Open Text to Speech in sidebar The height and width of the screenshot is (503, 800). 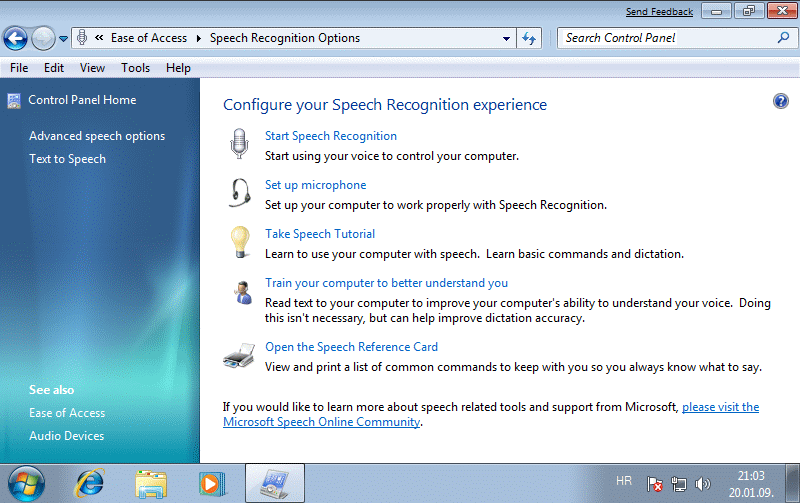[67, 159]
